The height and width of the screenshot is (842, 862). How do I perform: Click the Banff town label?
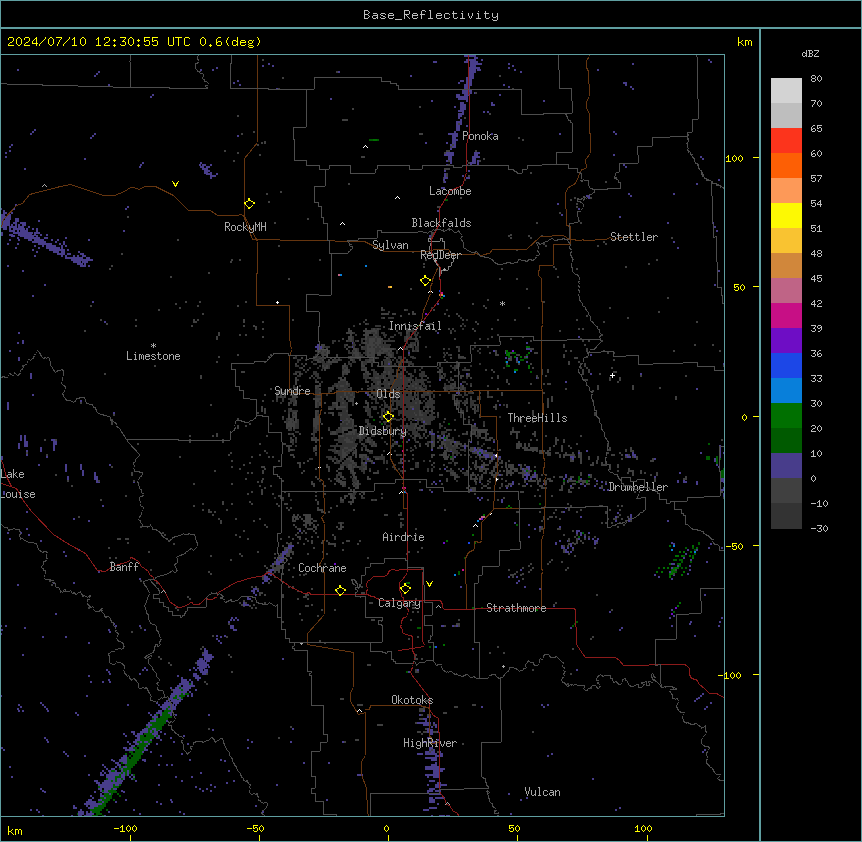pos(124,567)
